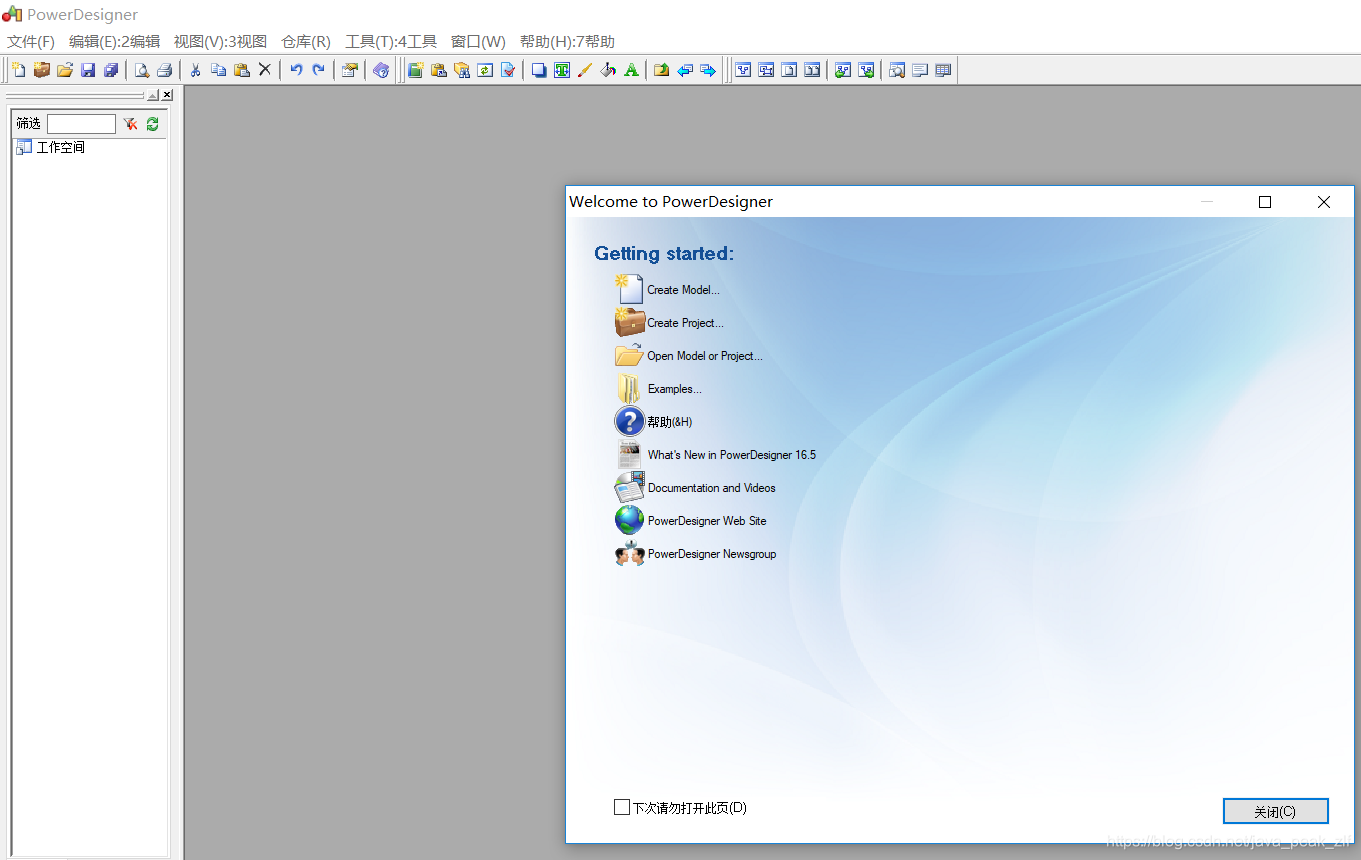
Task: Click the speech bubble note toolbar icon
Action: pos(920,70)
